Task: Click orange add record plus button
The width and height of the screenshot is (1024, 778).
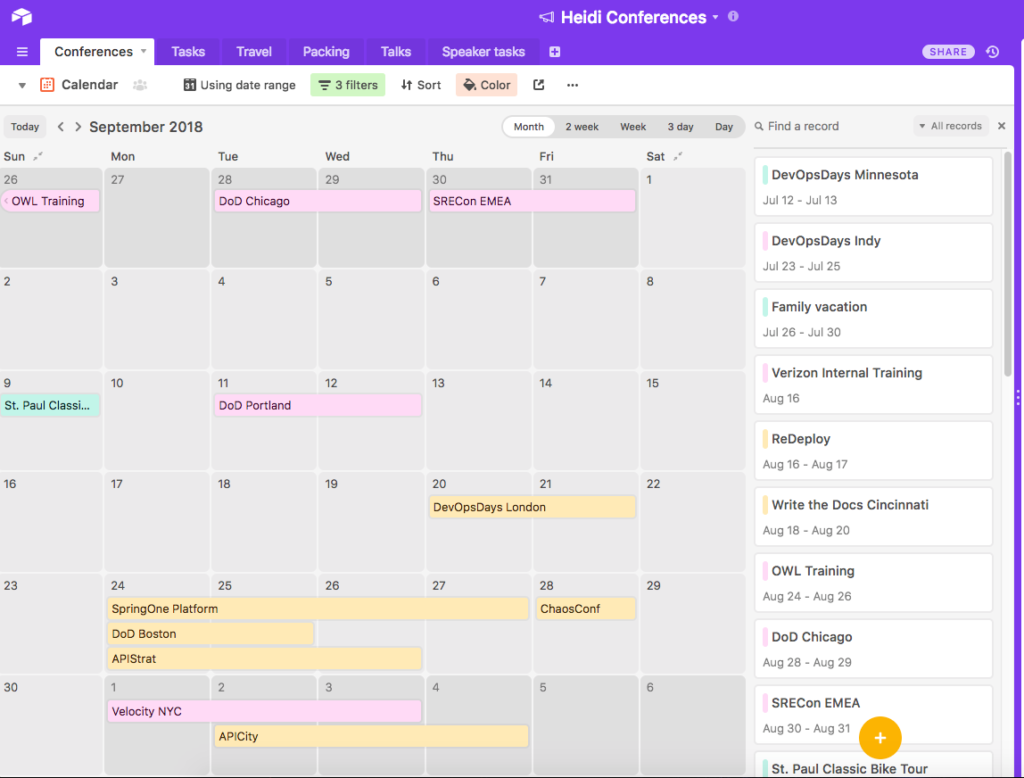Action: 880,737
